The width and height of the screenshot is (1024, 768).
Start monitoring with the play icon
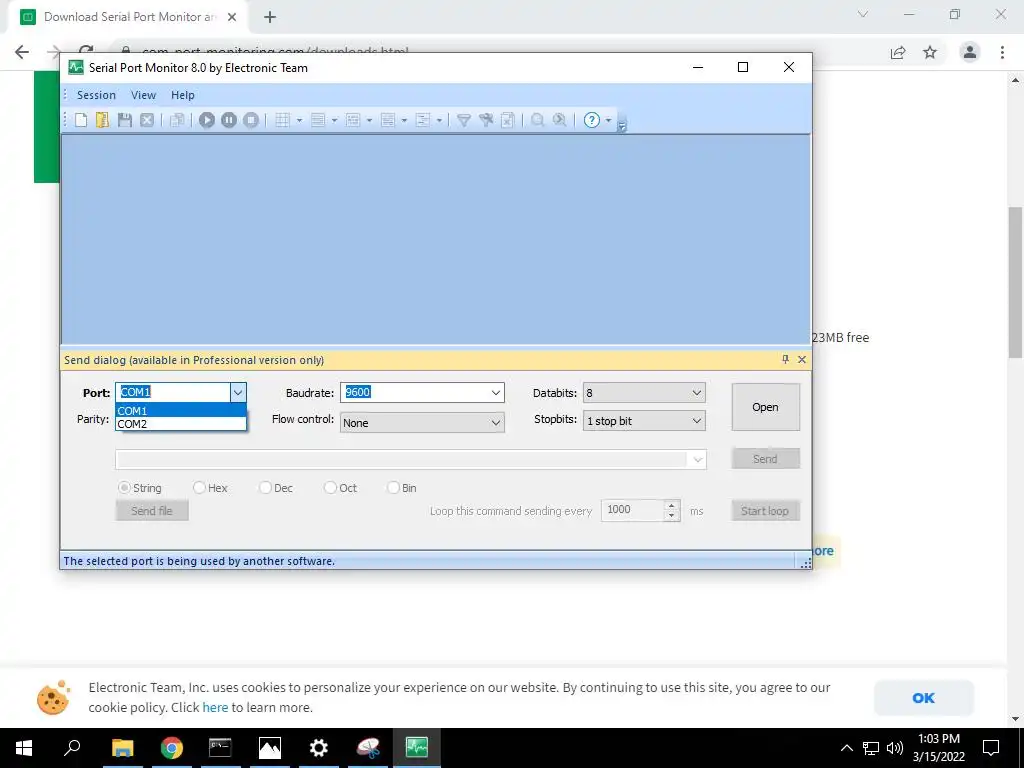coord(207,120)
